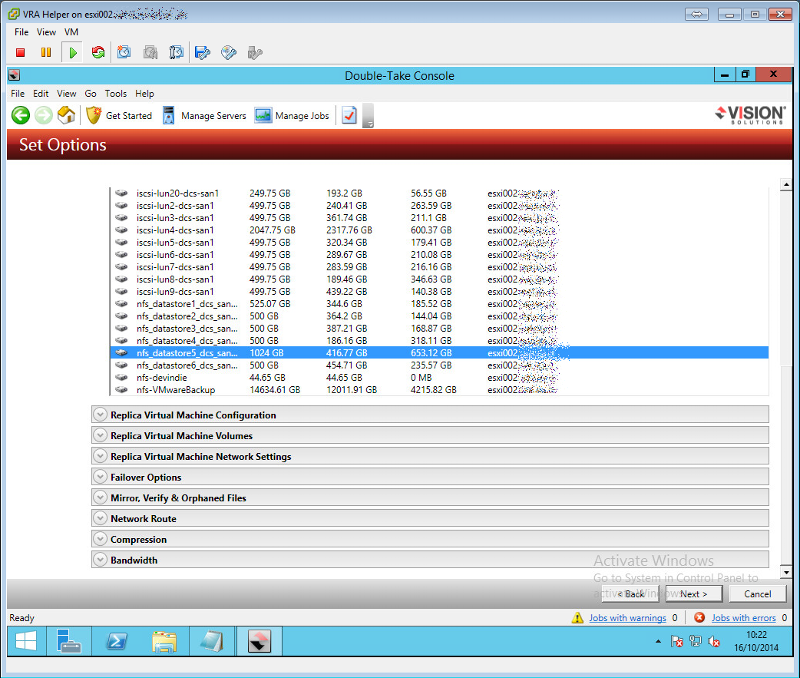Click the faded green forward arrow
The height and width of the screenshot is (678, 800).
[44, 115]
